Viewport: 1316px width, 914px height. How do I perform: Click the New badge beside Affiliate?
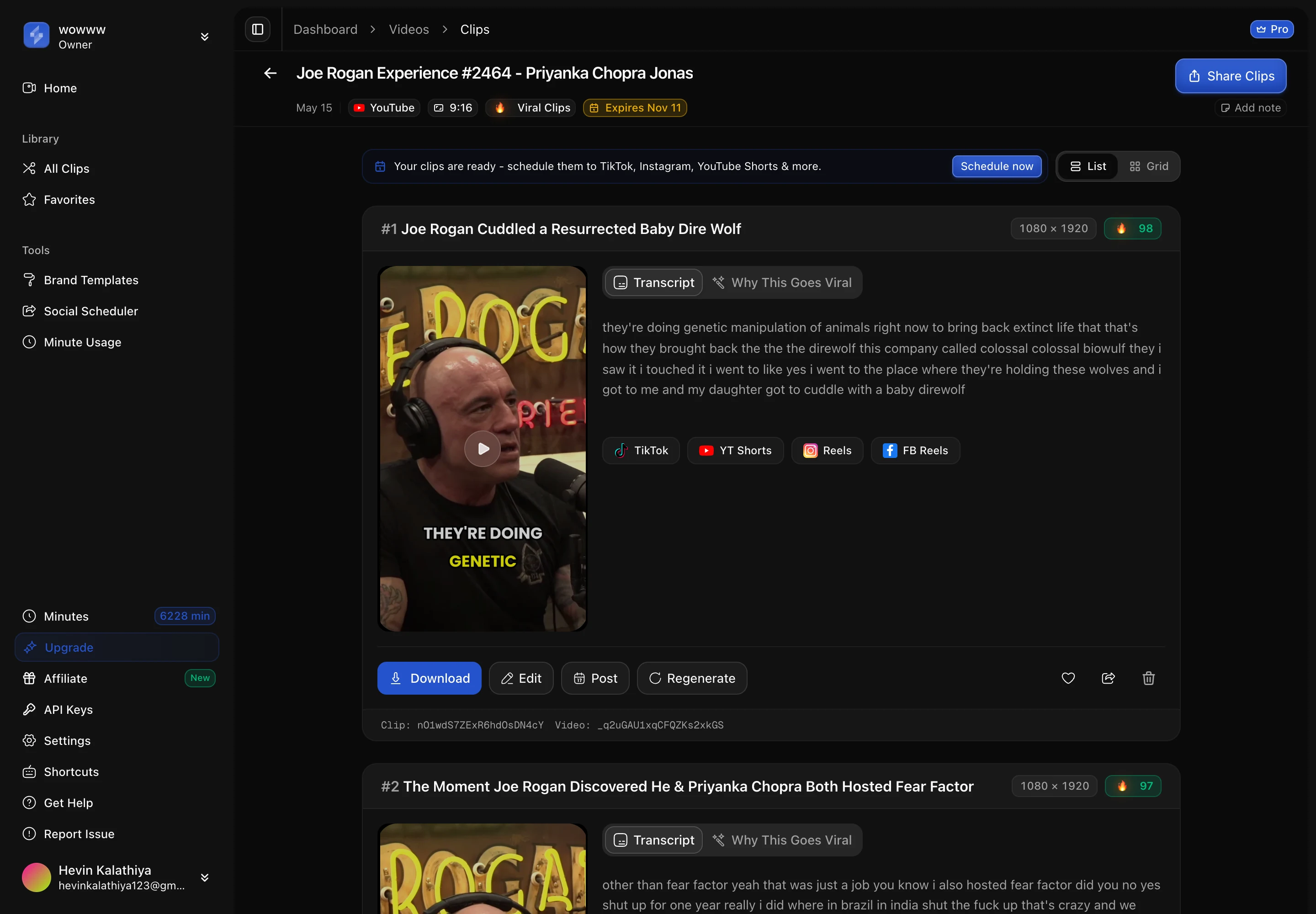[200, 678]
